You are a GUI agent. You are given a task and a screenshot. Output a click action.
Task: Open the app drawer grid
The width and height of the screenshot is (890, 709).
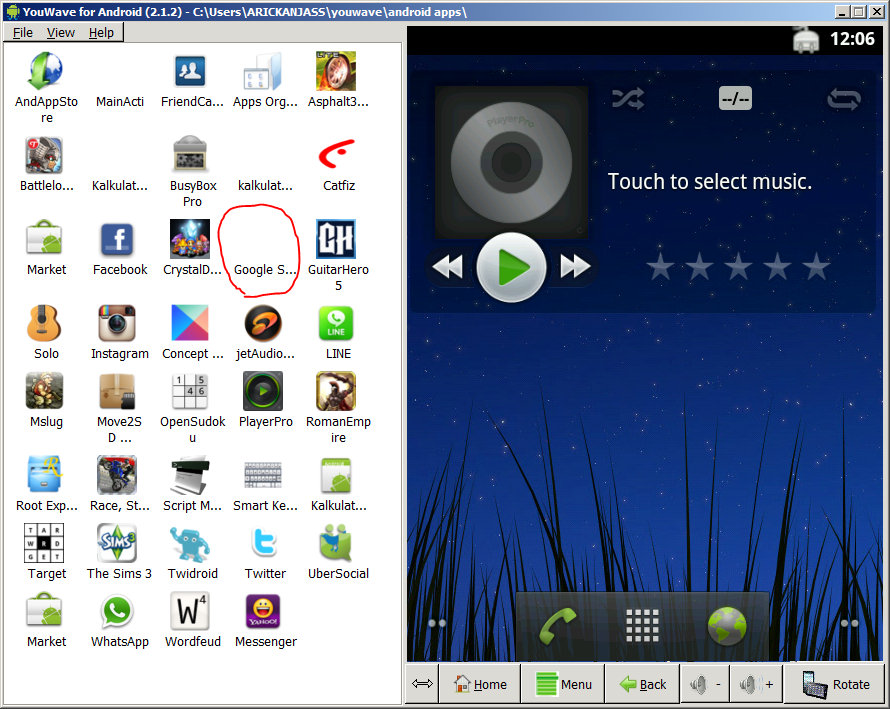click(x=643, y=623)
